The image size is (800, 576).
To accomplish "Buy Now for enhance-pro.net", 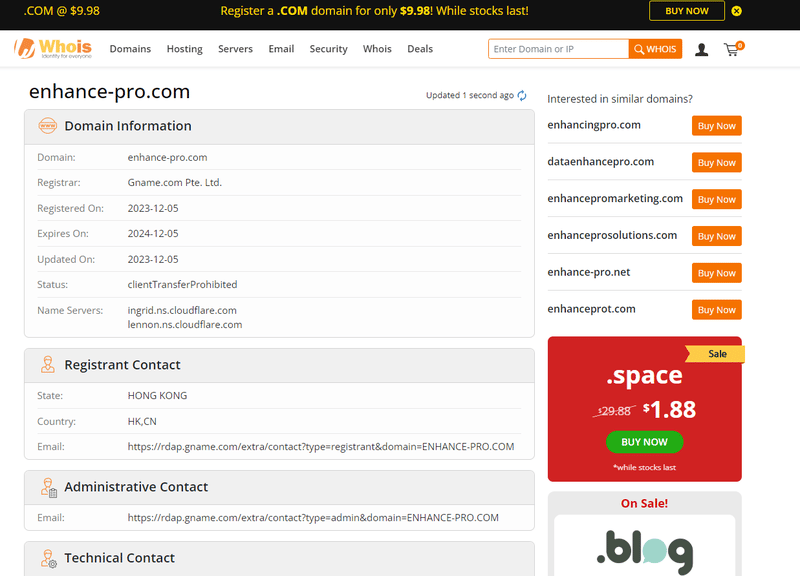I will click(716, 273).
